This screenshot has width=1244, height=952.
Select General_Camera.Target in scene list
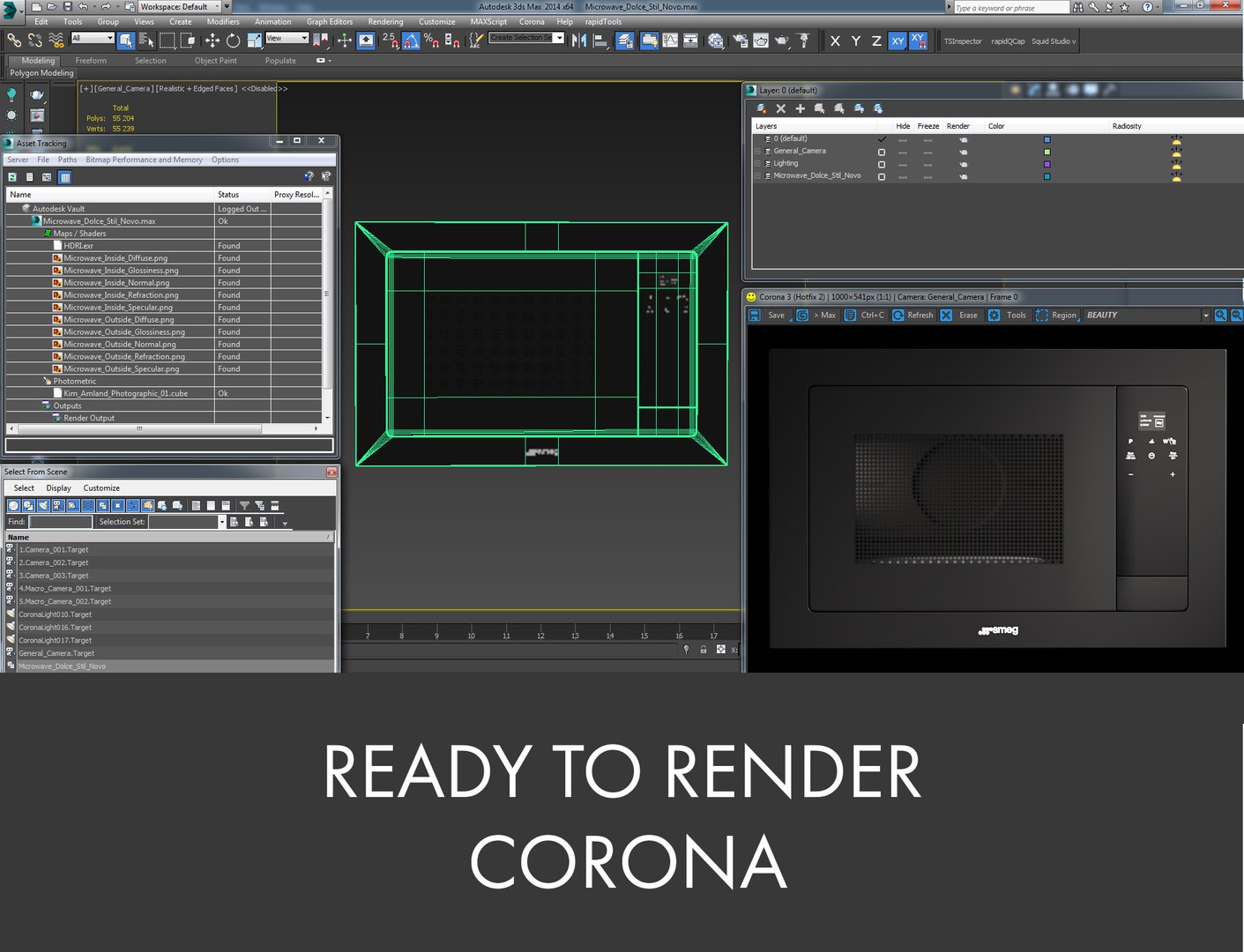(169, 653)
